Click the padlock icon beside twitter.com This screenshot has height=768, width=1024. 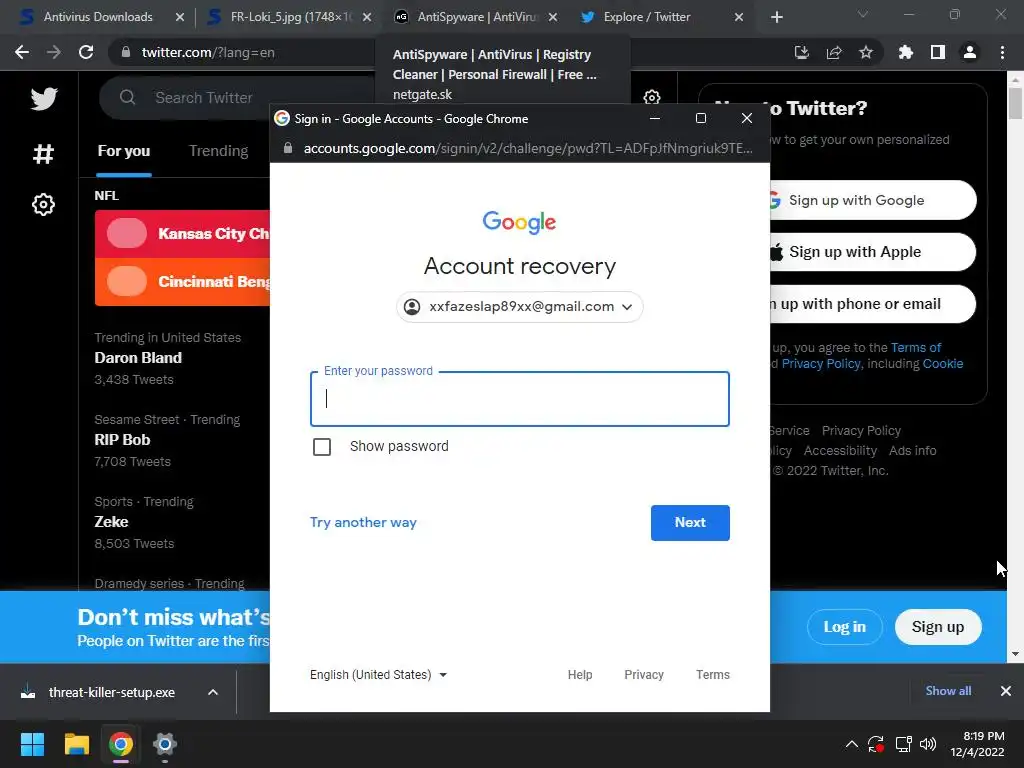coord(126,52)
